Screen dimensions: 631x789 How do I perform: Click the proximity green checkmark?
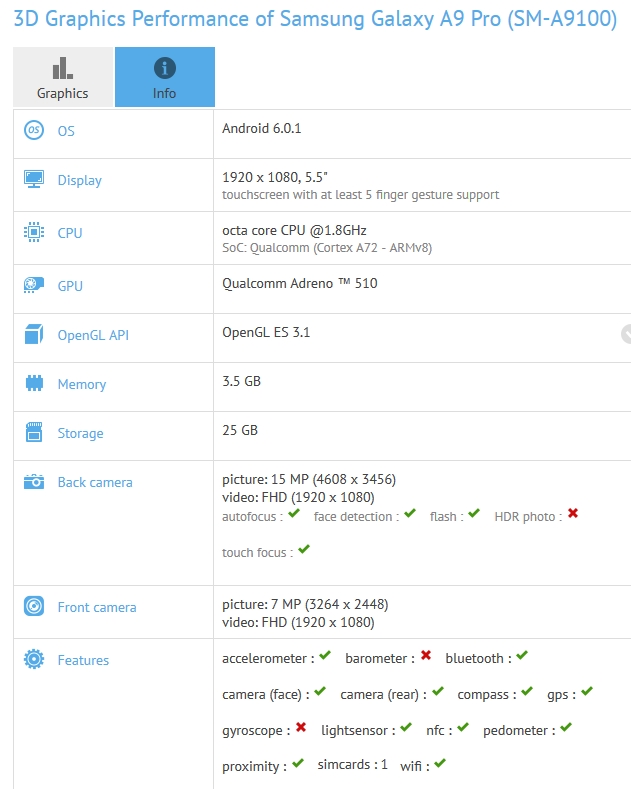[298, 763]
